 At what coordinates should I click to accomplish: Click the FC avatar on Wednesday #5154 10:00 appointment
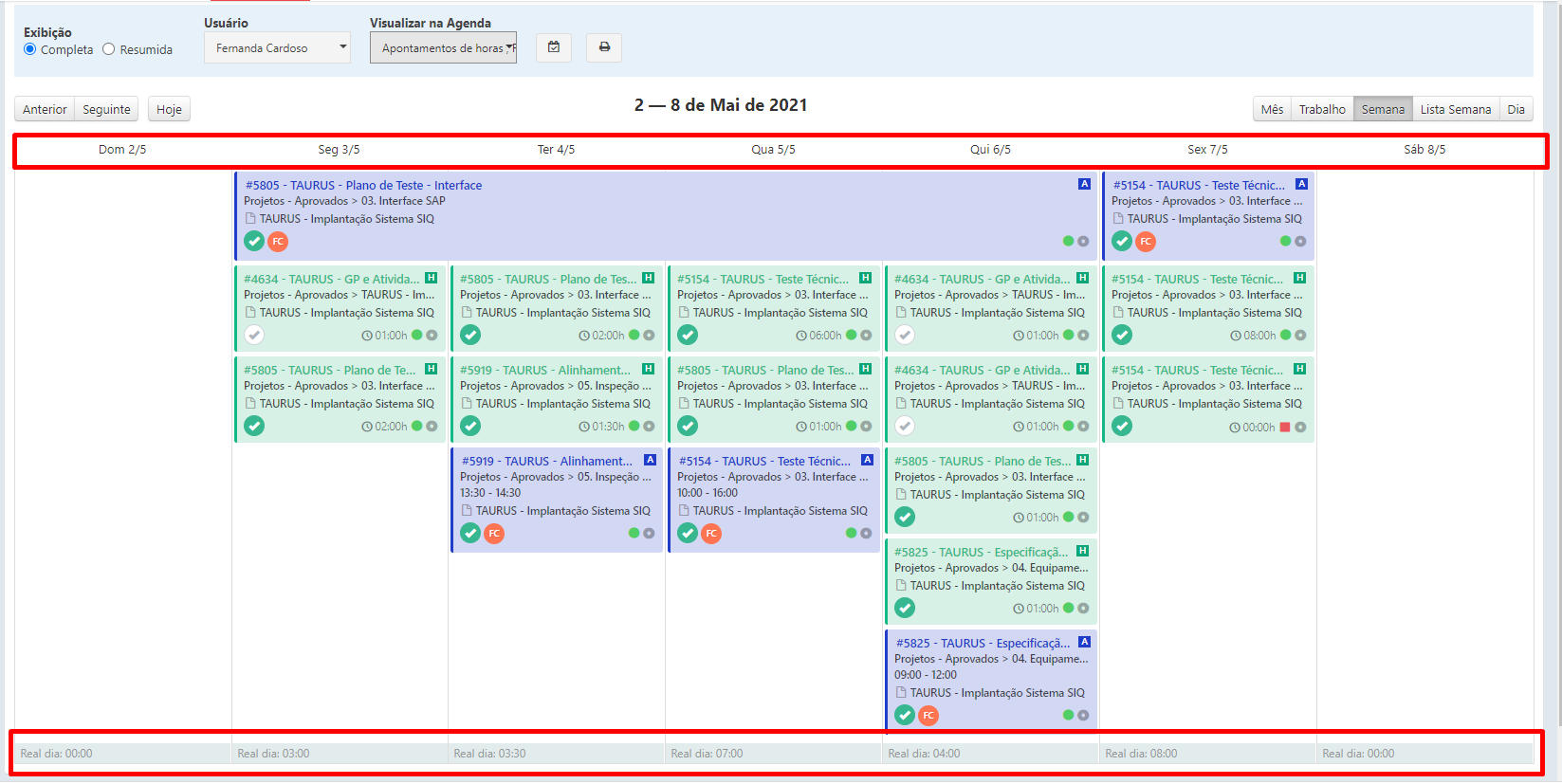tap(711, 534)
